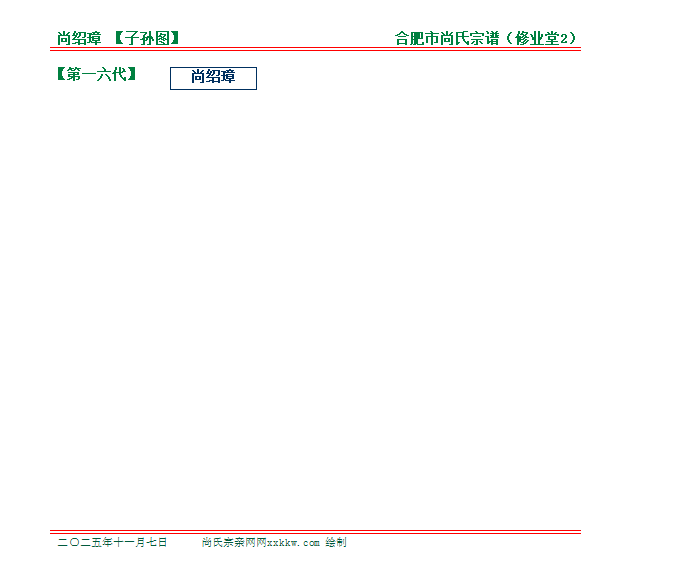680x580 pixels.
Task: Click the 合肥市尚氏宗谱 header title
Action: pos(447,39)
